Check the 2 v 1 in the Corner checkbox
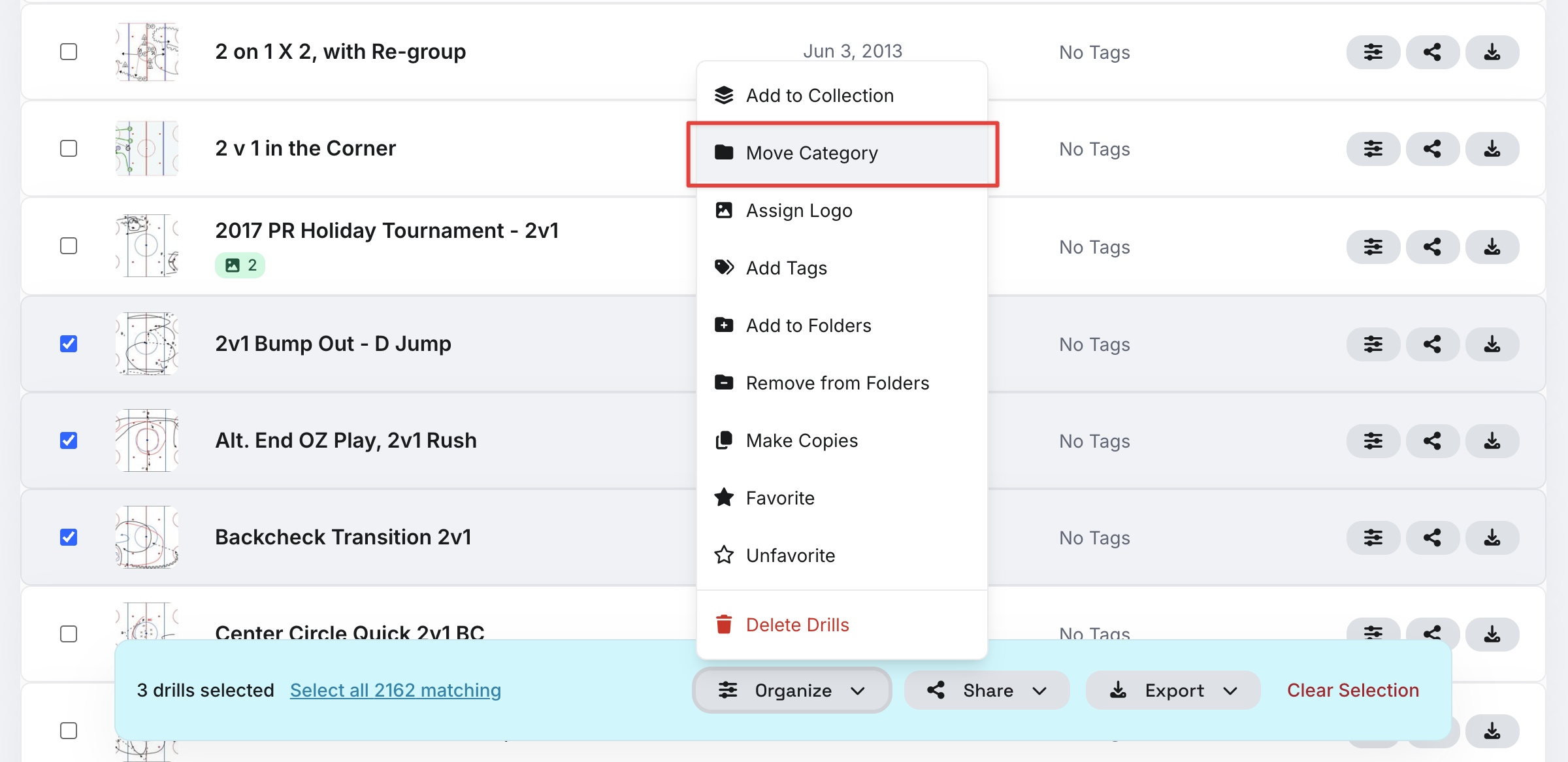The width and height of the screenshot is (1568, 762). pos(69,148)
